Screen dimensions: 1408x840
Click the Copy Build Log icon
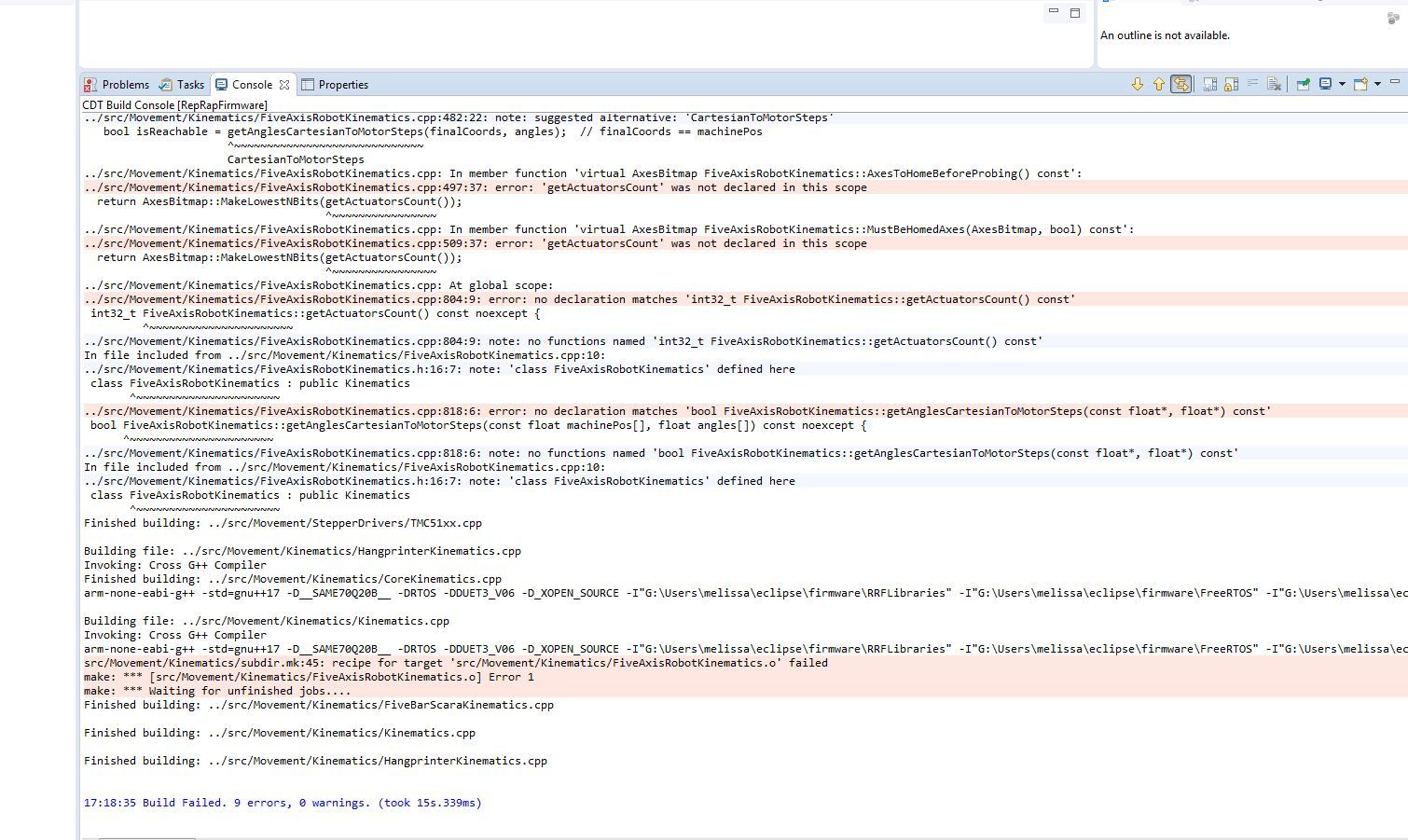1210,84
